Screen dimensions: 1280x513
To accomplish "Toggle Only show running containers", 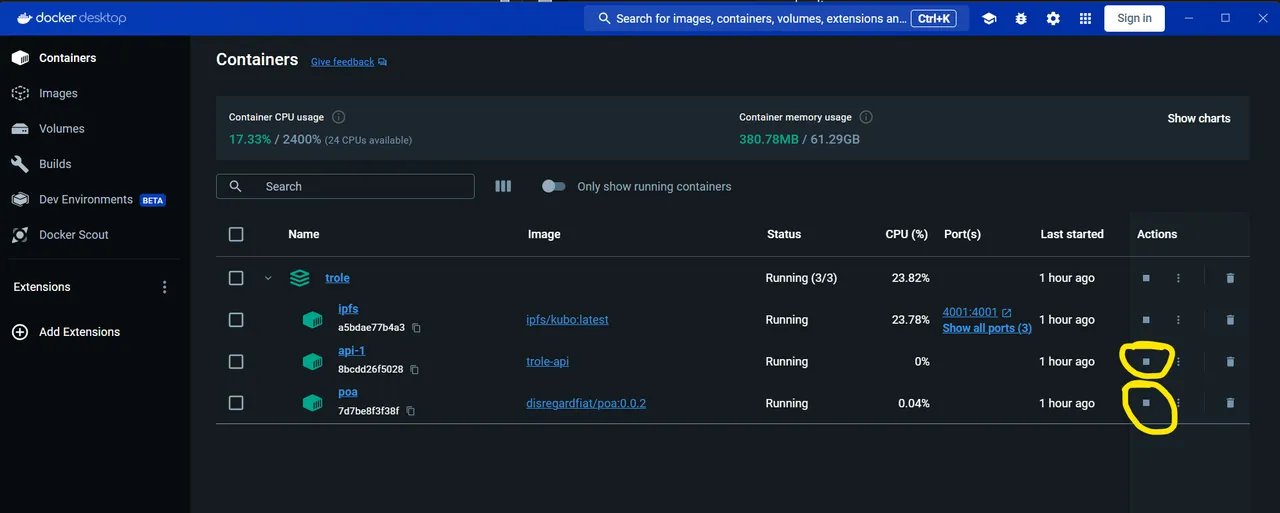I will coord(554,186).
